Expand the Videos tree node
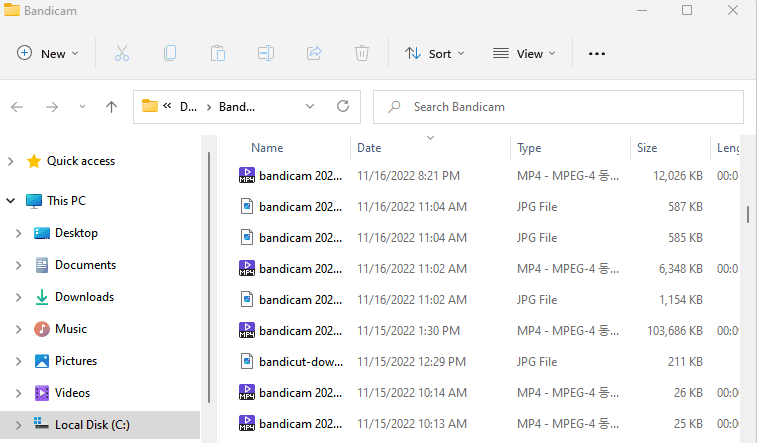Screen dimensions: 766x443 (x=19, y=393)
